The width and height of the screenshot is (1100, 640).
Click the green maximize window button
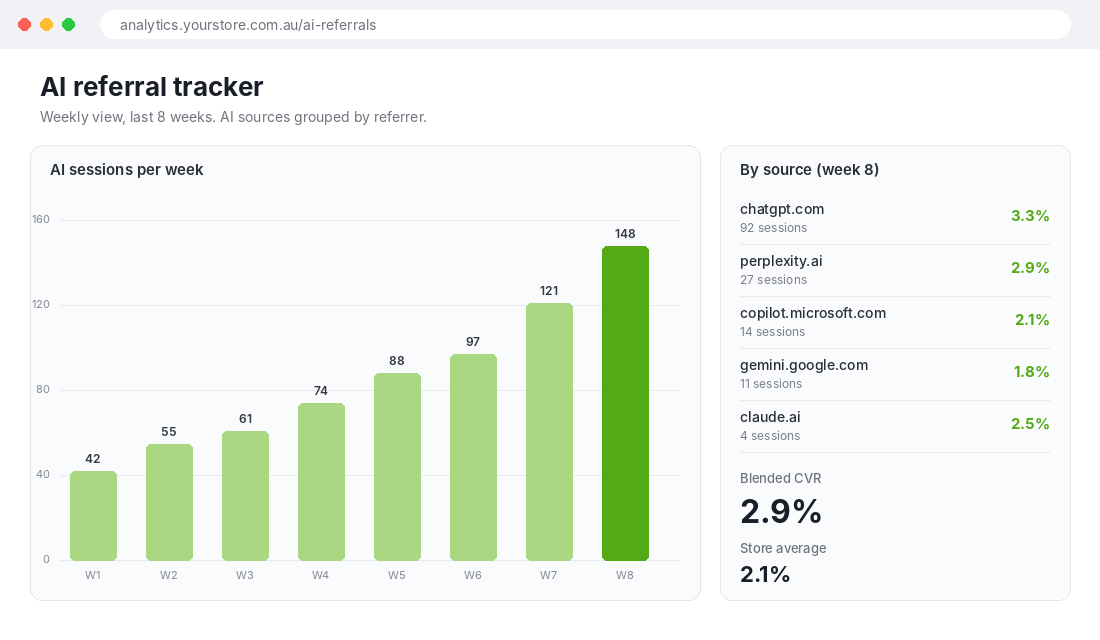(69, 25)
